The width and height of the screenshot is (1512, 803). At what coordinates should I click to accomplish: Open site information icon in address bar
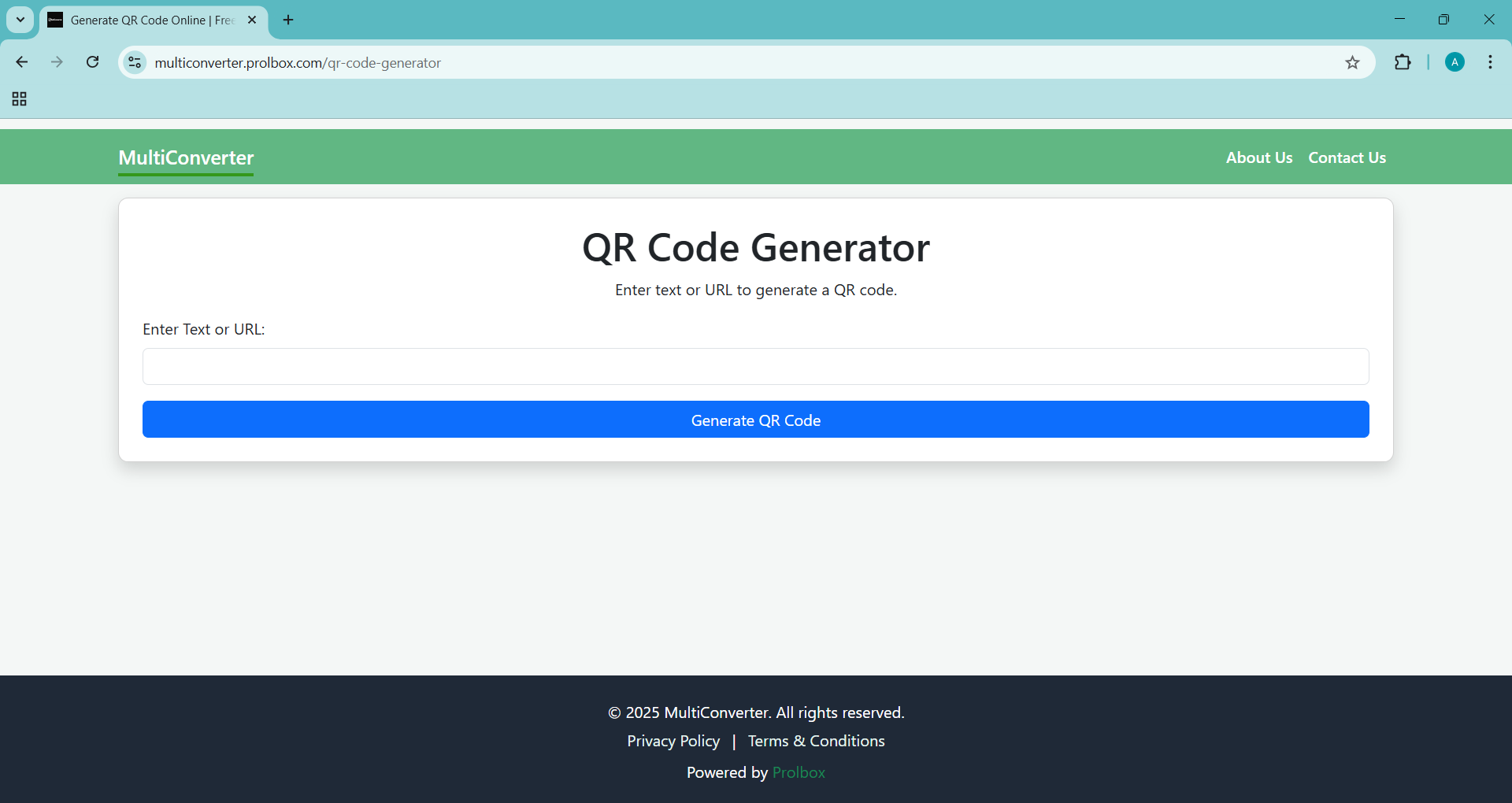point(135,62)
